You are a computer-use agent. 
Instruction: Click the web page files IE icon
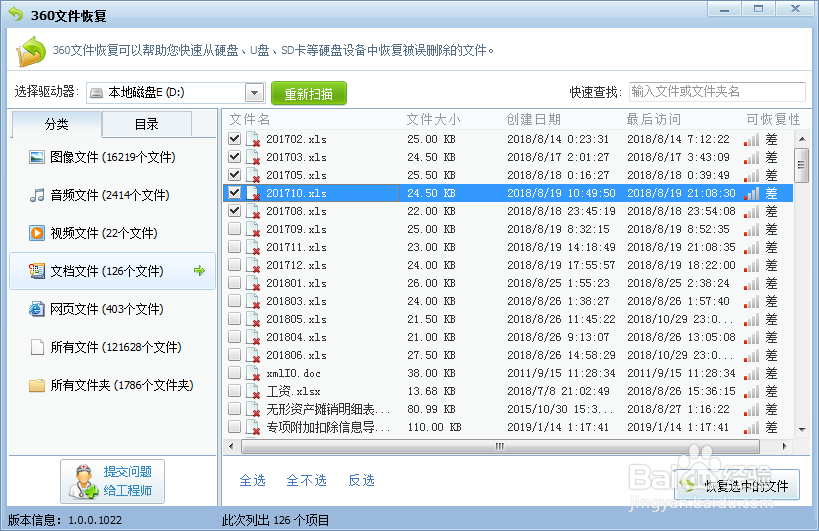37,309
